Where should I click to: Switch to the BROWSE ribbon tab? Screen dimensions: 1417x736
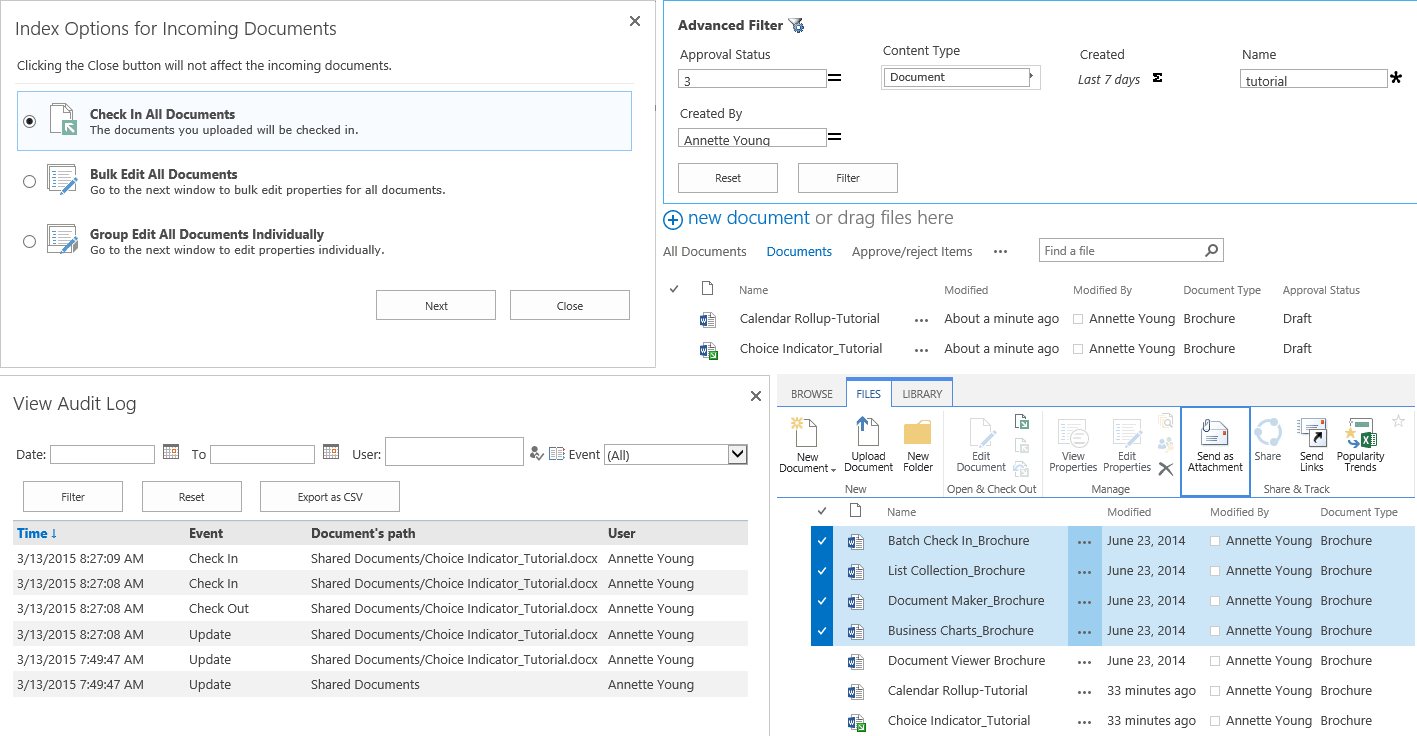click(812, 394)
